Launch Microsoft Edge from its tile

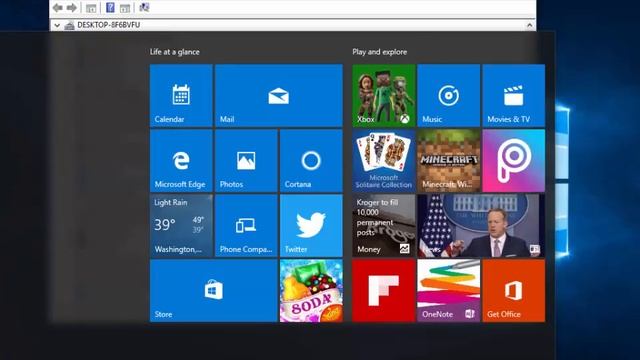click(181, 161)
